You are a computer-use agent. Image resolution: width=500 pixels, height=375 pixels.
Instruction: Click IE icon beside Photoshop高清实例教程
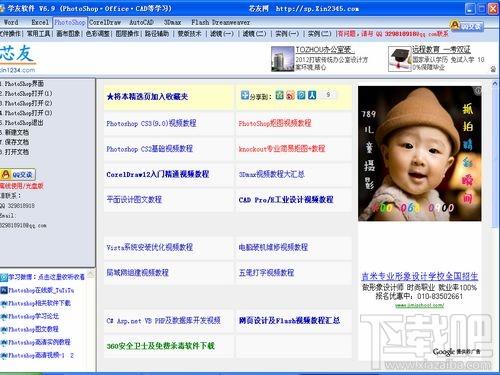tap(4, 342)
